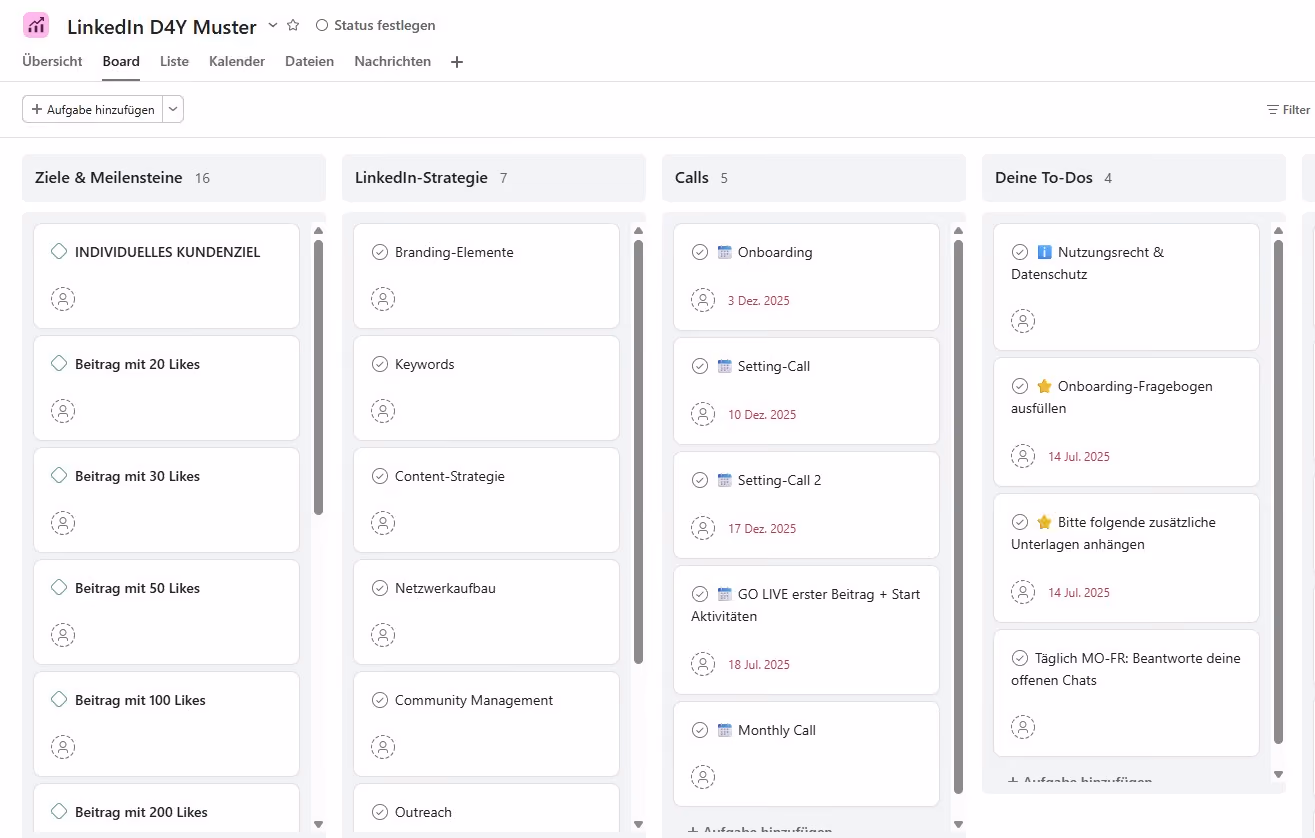Open the GO LIVE erster Beitrag task
This screenshot has height=838, width=1315.
[806, 630]
